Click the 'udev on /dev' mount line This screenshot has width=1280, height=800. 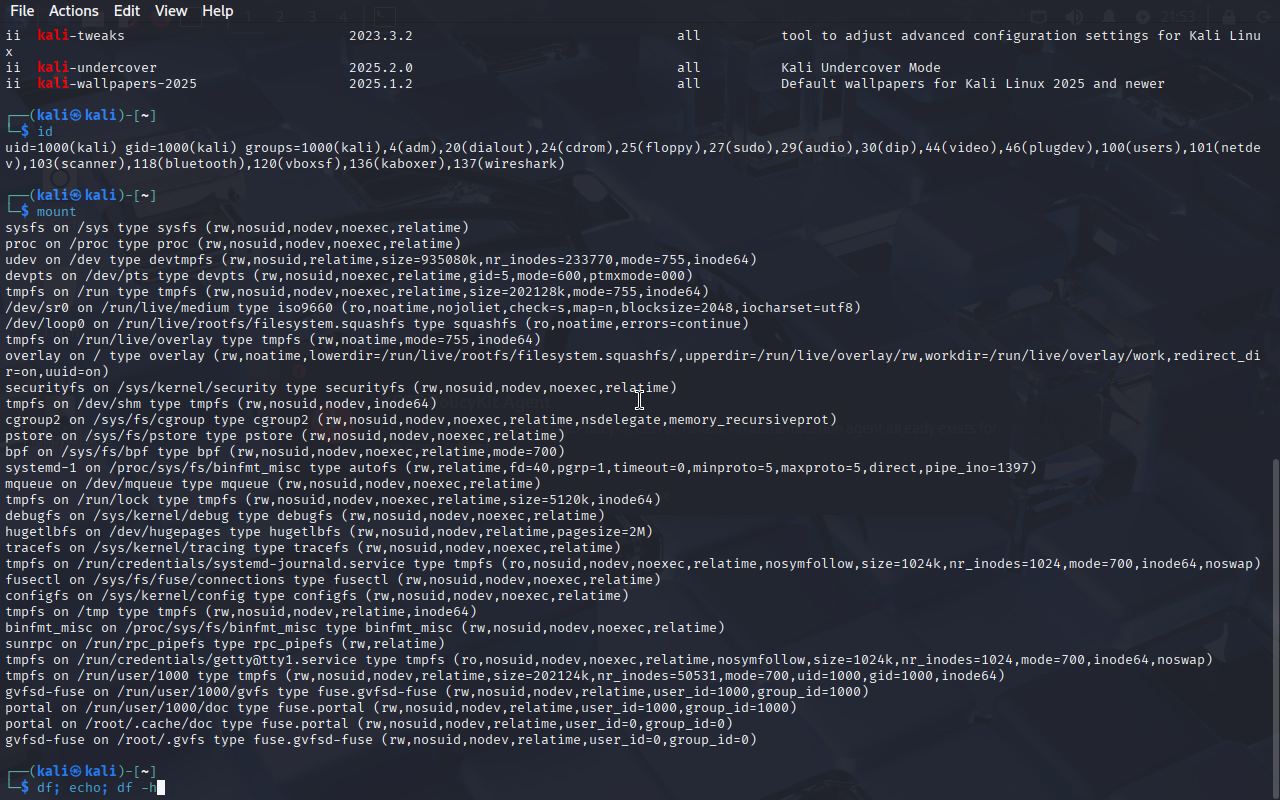click(x=381, y=260)
